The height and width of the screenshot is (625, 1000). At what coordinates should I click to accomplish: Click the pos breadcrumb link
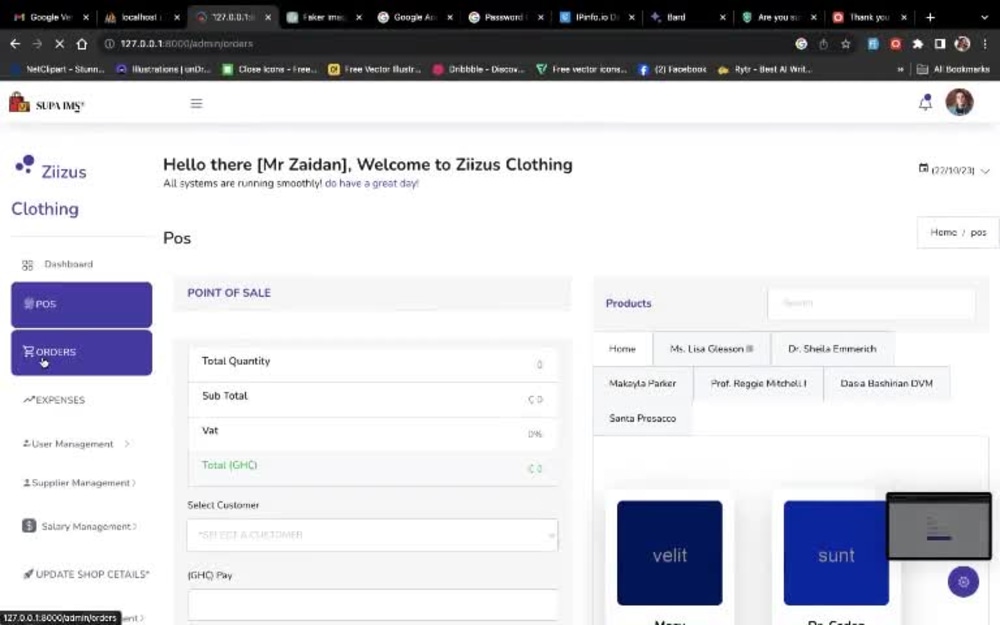tap(978, 232)
